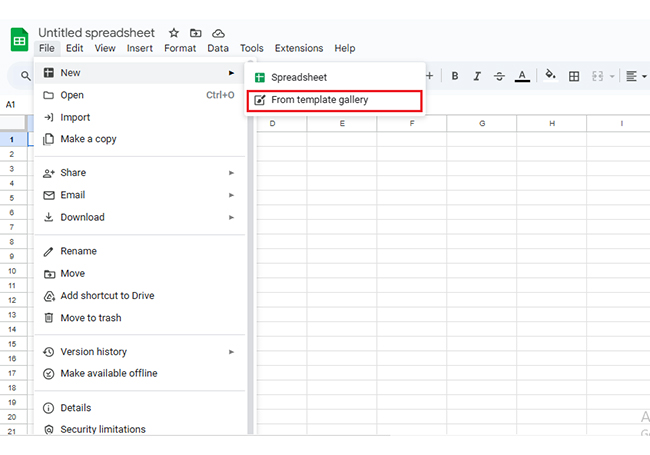
Task: Toggle italic text formatting
Action: pyautogui.click(x=477, y=76)
